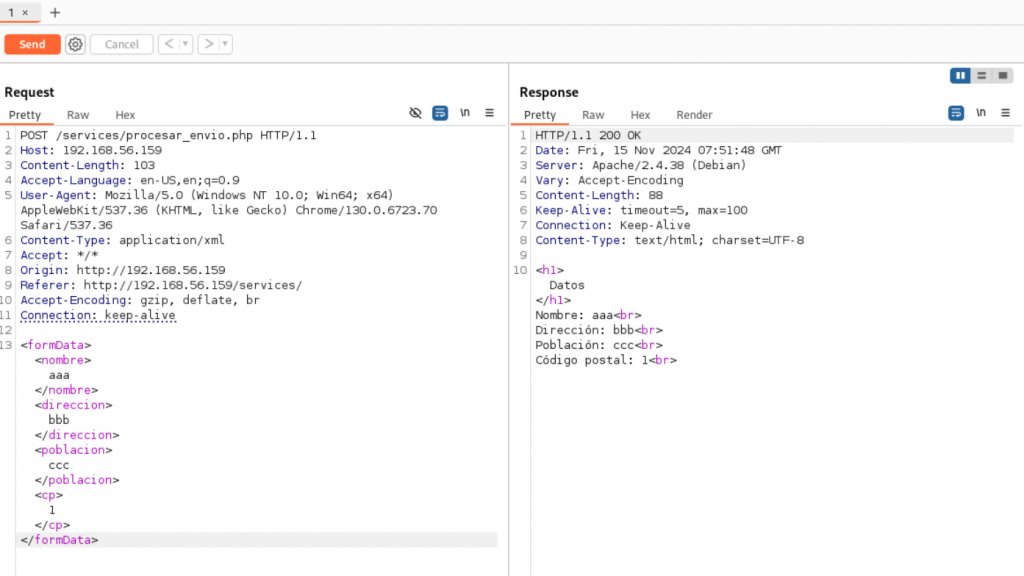Switch Response view to Raw tab
This screenshot has height=576, width=1024.
click(x=593, y=115)
